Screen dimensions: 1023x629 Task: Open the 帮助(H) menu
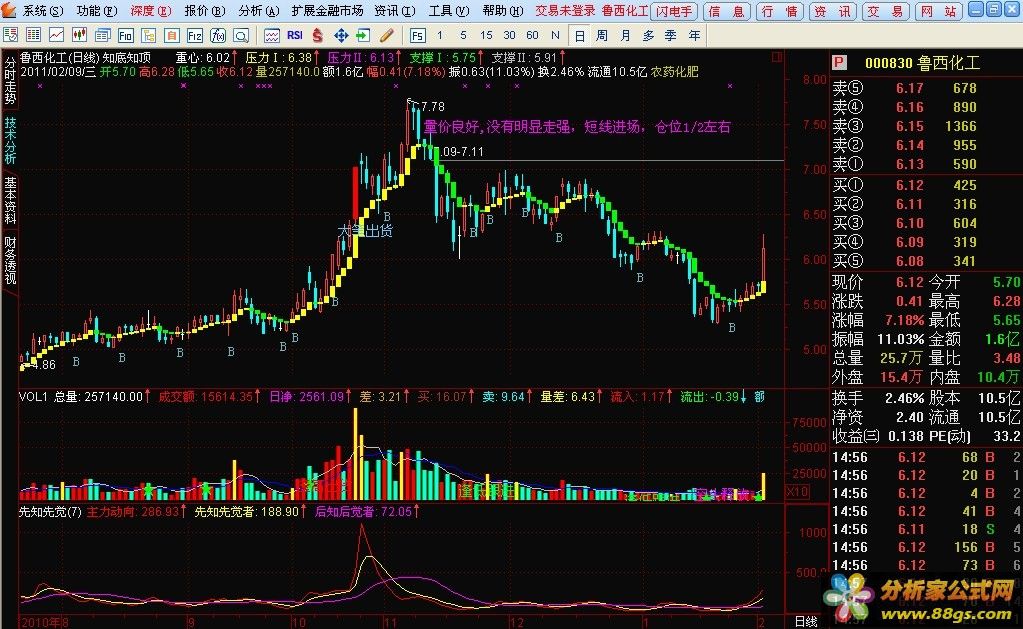click(503, 11)
